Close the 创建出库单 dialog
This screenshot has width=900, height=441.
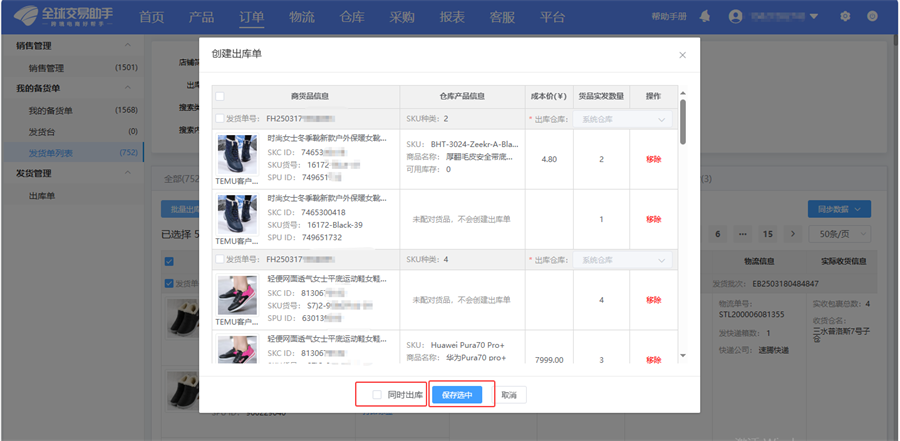(x=682, y=55)
